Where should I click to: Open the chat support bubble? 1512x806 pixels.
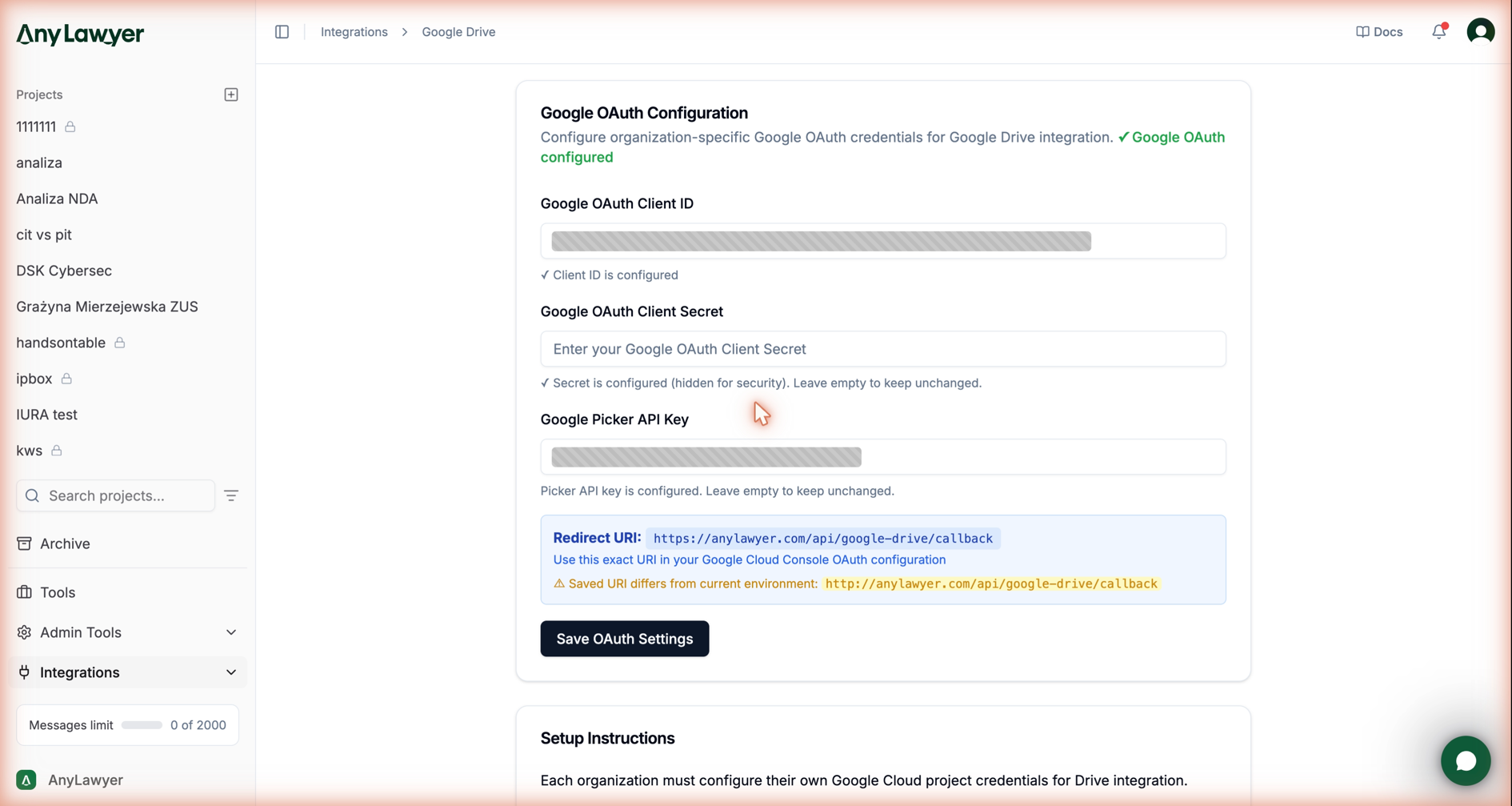(x=1465, y=760)
